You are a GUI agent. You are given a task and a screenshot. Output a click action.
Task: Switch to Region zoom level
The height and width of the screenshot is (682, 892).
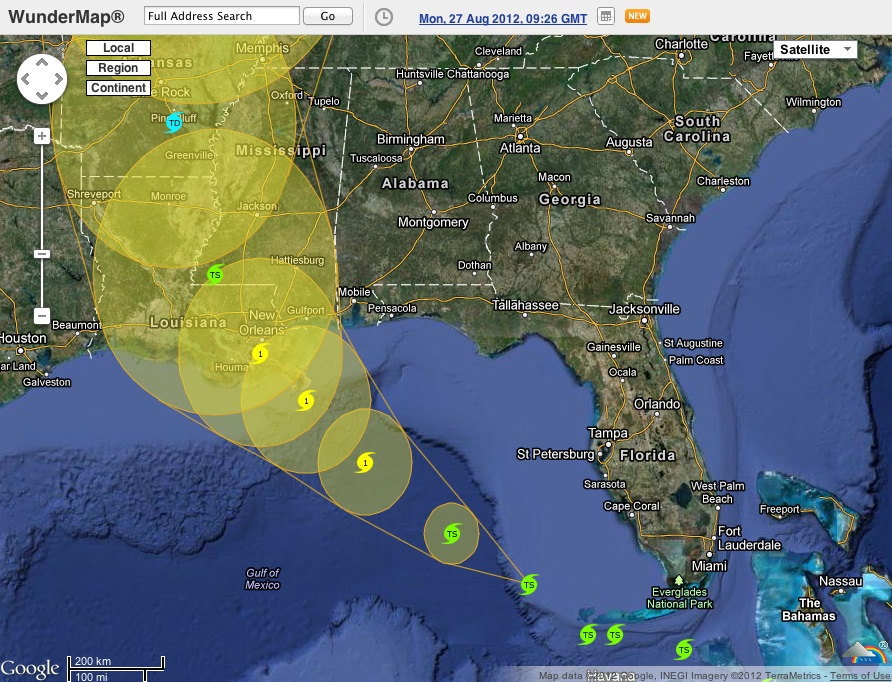118,68
